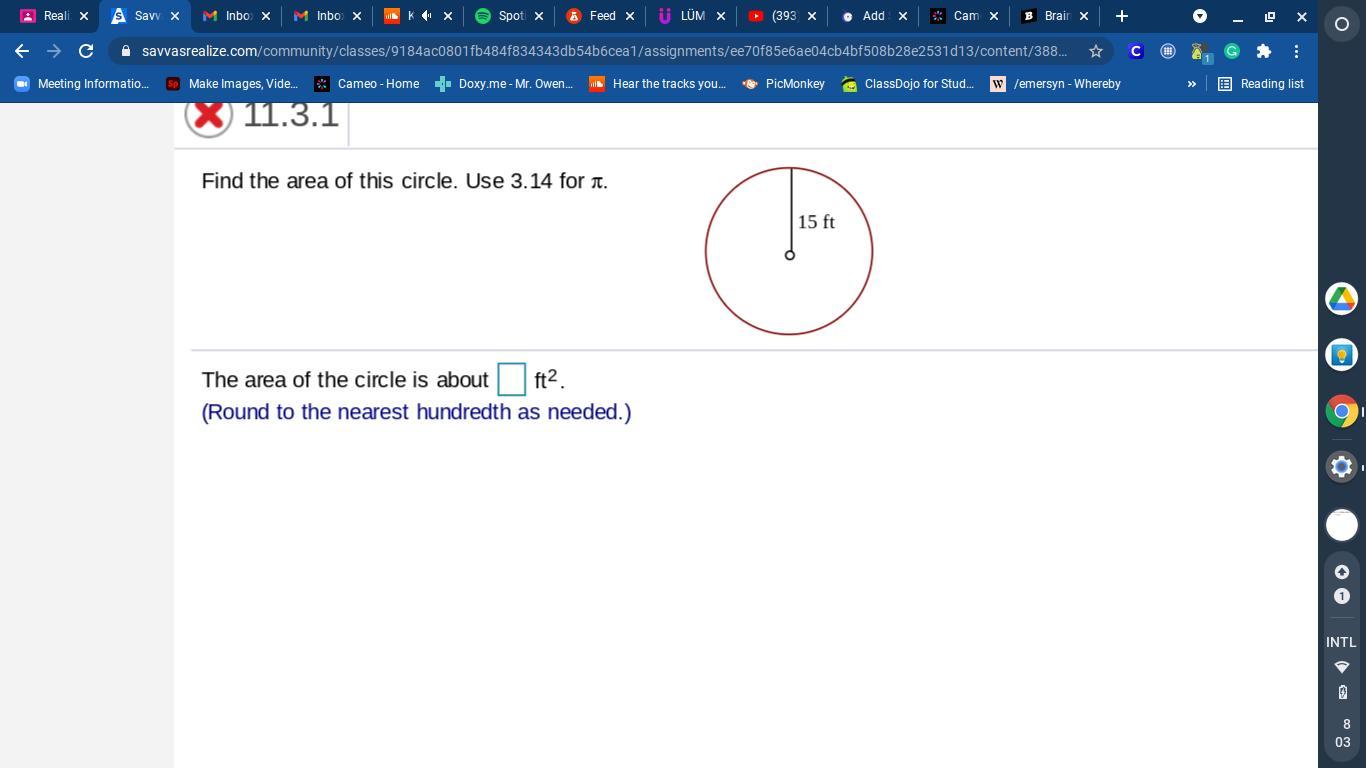Close the Brainly tab
The height and width of the screenshot is (768, 1366).
click(1083, 16)
